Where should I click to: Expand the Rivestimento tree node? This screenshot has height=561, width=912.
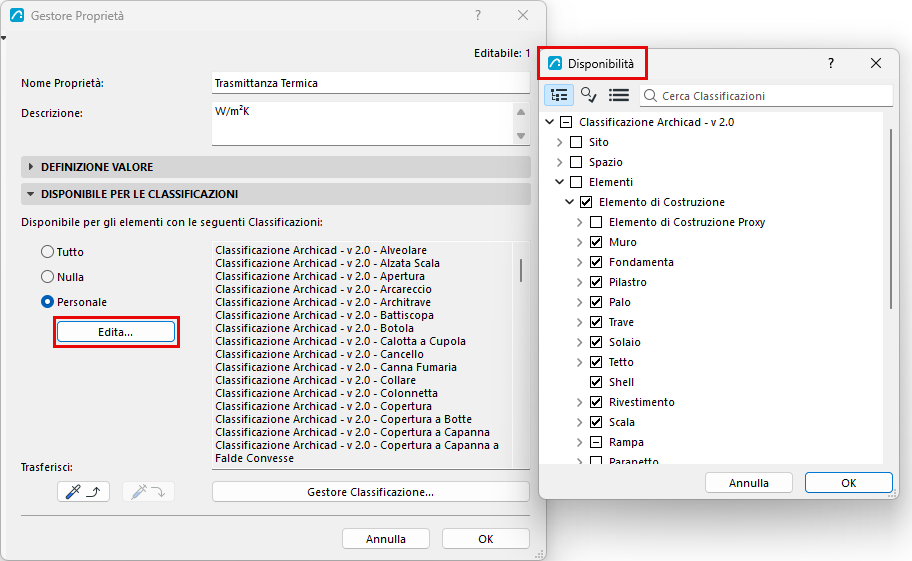tap(579, 402)
